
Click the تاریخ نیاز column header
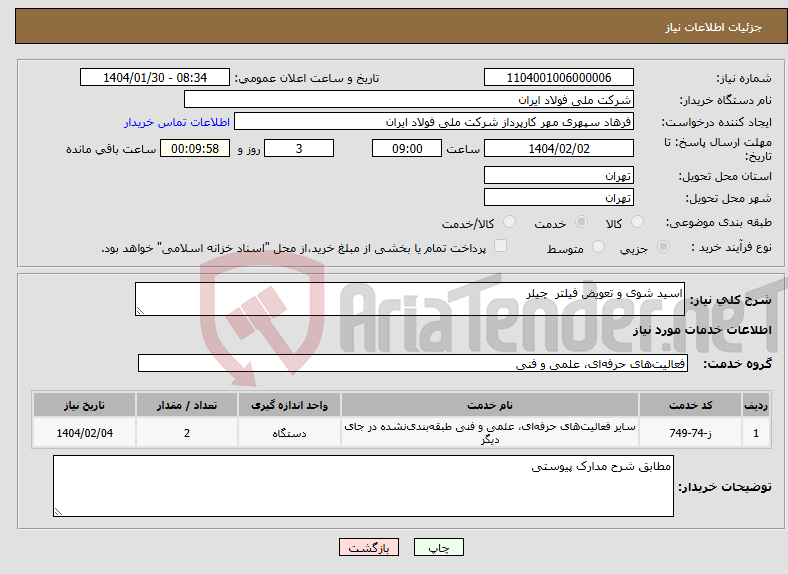tap(84, 405)
